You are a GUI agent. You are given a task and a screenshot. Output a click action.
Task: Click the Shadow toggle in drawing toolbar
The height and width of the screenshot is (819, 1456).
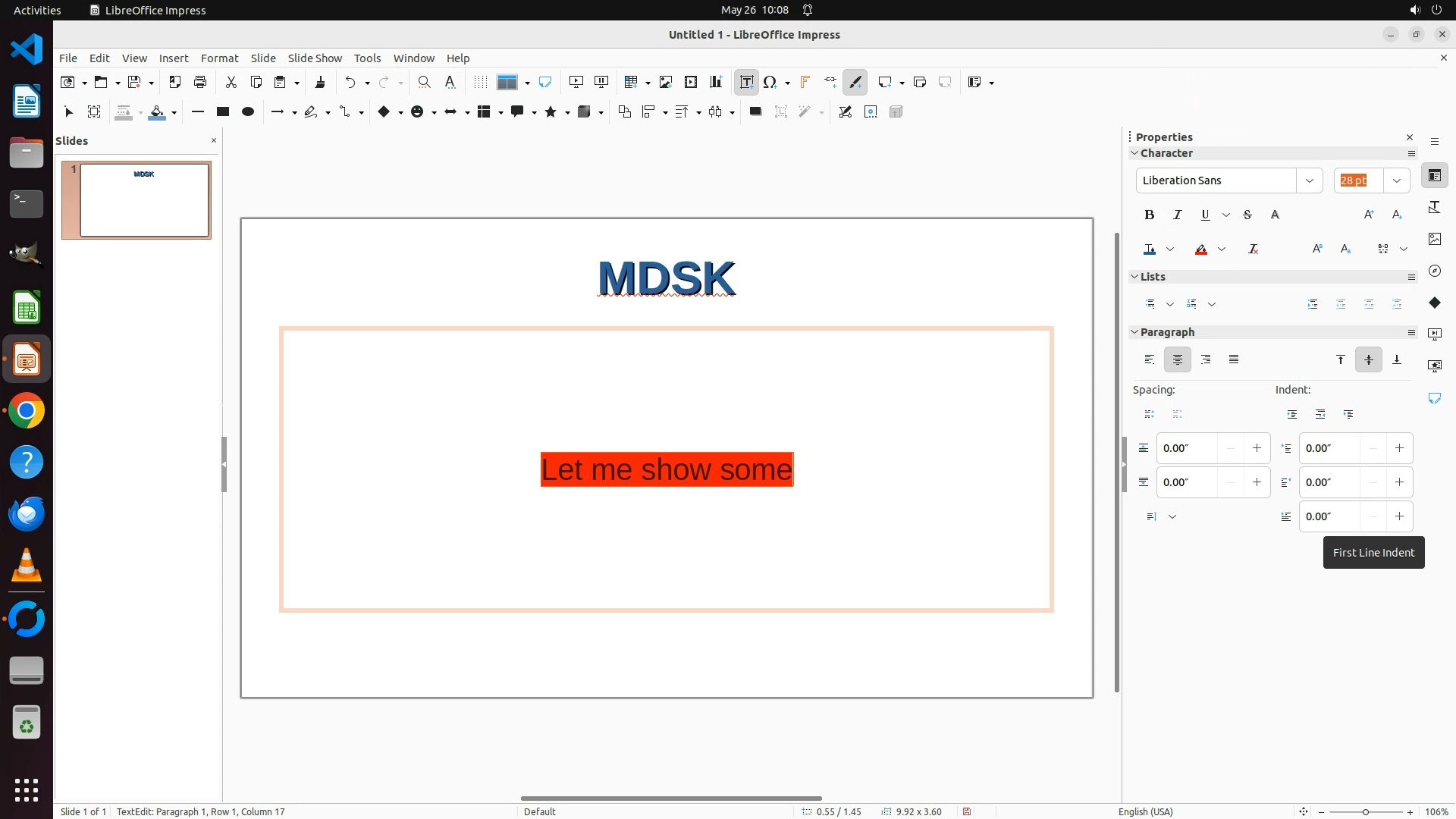[x=755, y=112]
